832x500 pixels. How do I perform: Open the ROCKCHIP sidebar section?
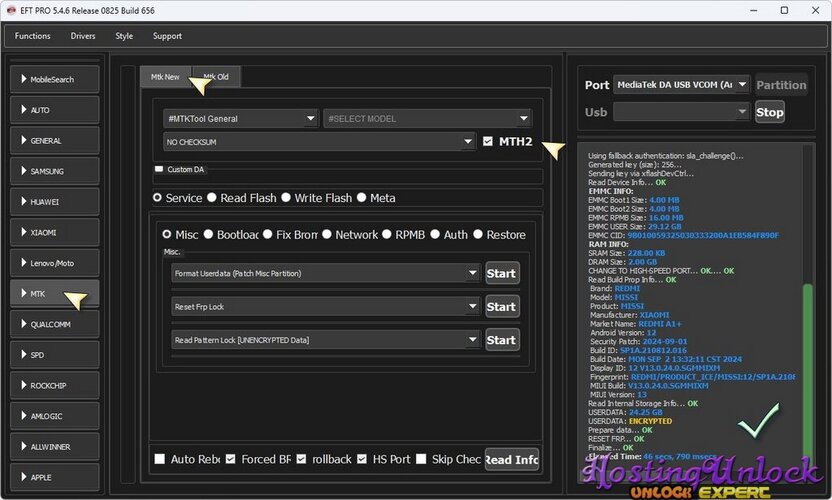(54, 385)
